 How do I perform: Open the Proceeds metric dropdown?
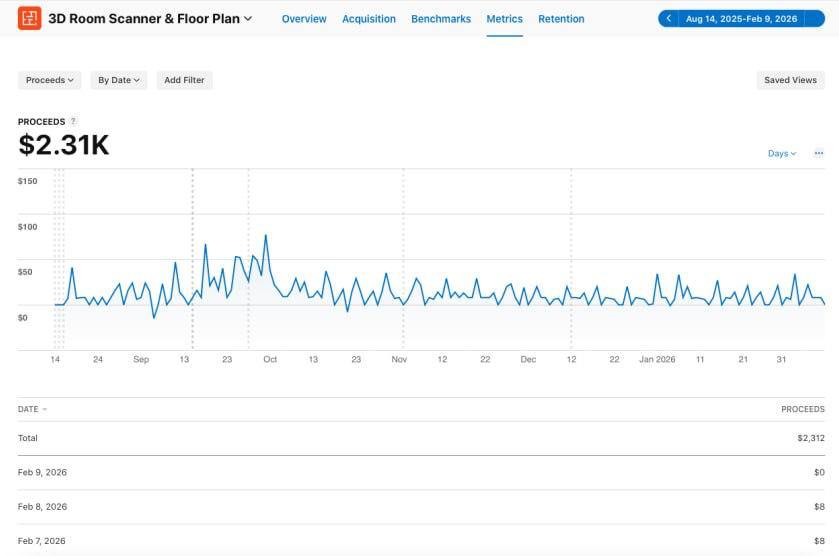[x=50, y=80]
